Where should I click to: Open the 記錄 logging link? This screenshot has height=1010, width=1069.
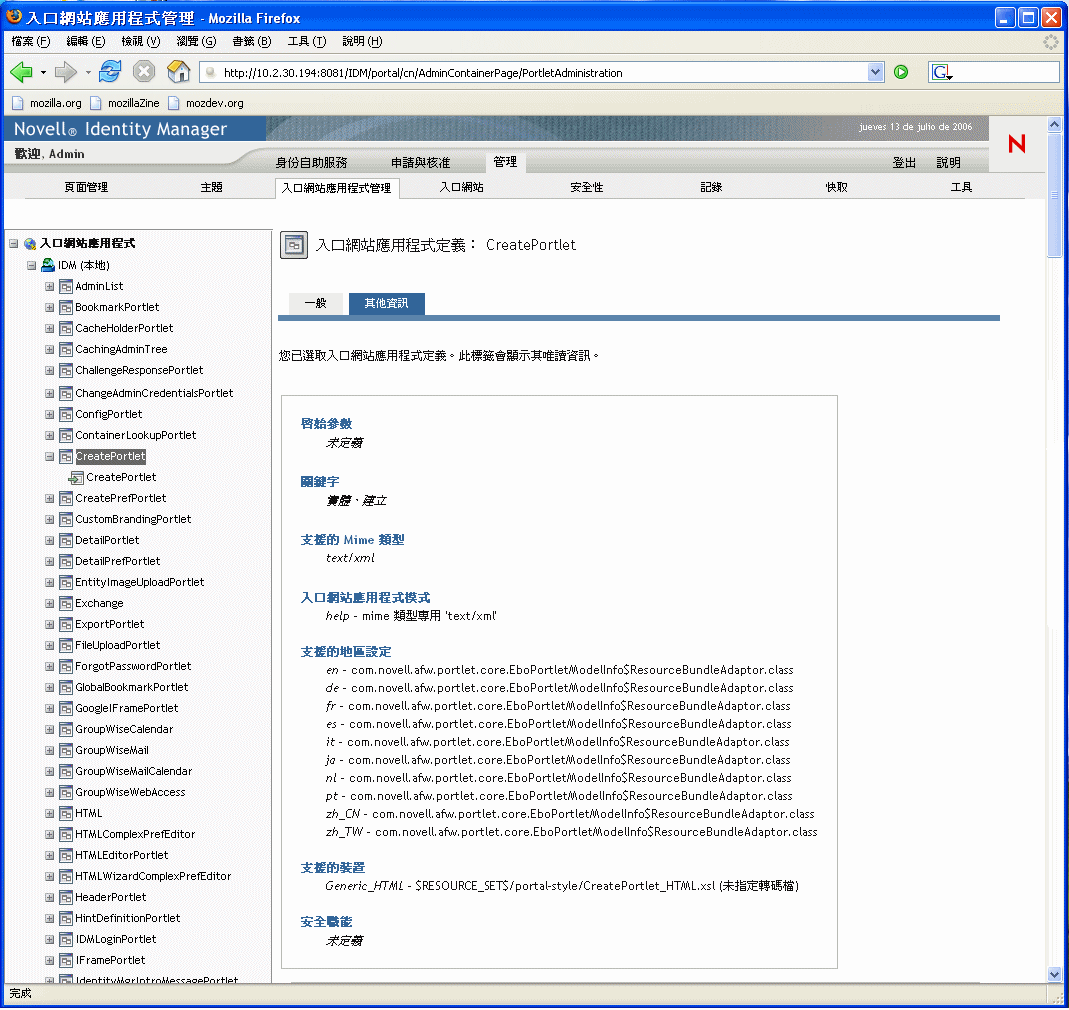(x=711, y=188)
